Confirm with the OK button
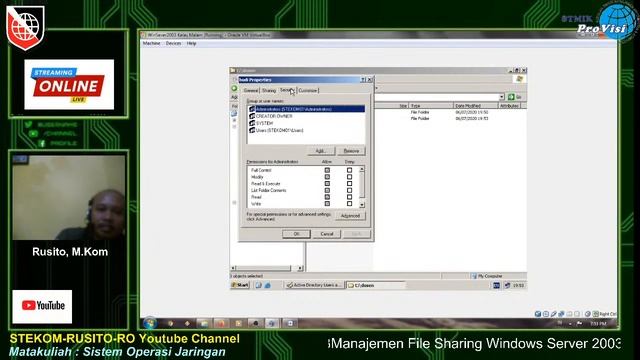Image resolution: width=640 pixels, height=360 pixels. pyautogui.click(x=296, y=234)
